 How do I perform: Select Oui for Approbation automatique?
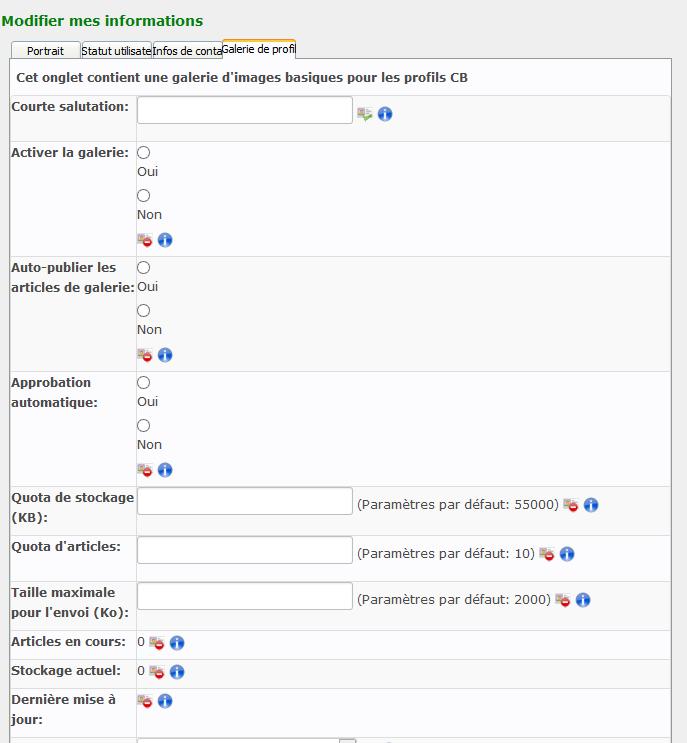point(144,382)
